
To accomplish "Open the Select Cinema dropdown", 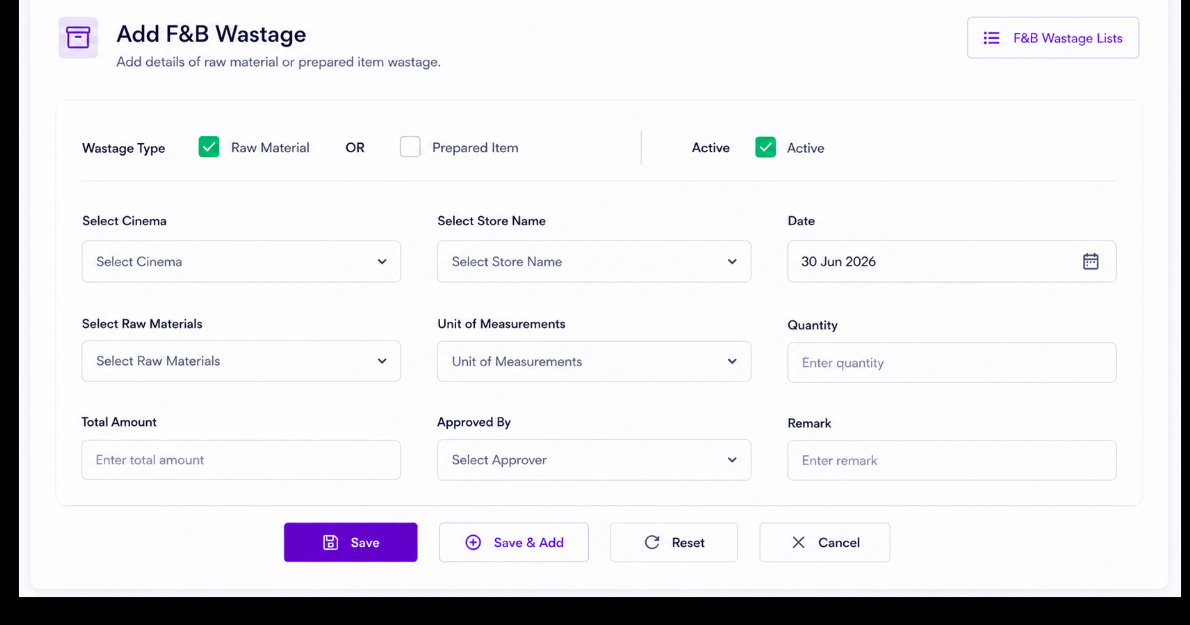I will coord(241,262).
